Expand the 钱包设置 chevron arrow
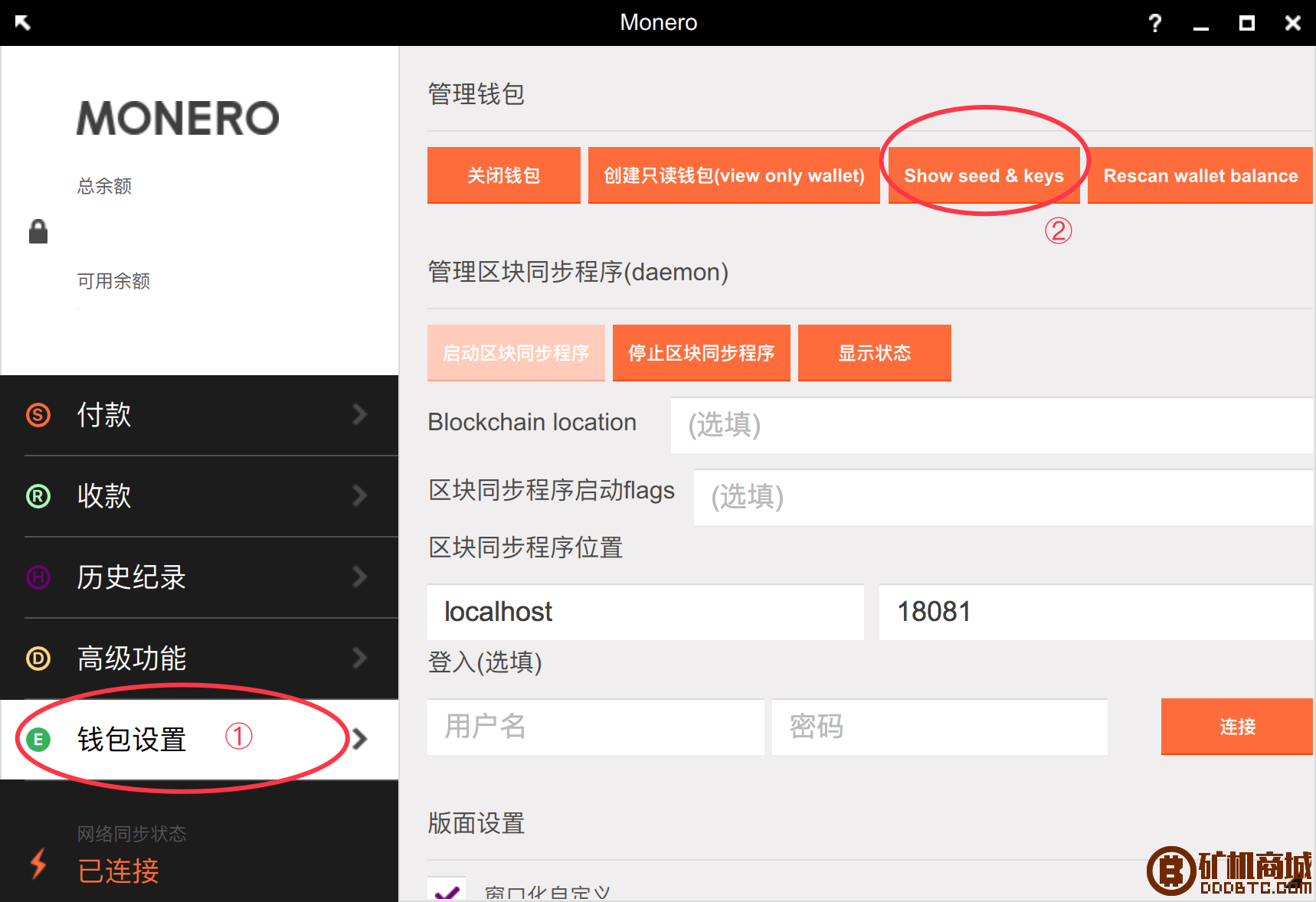This screenshot has width=1316, height=902. pyautogui.click(x=360, y=739)
